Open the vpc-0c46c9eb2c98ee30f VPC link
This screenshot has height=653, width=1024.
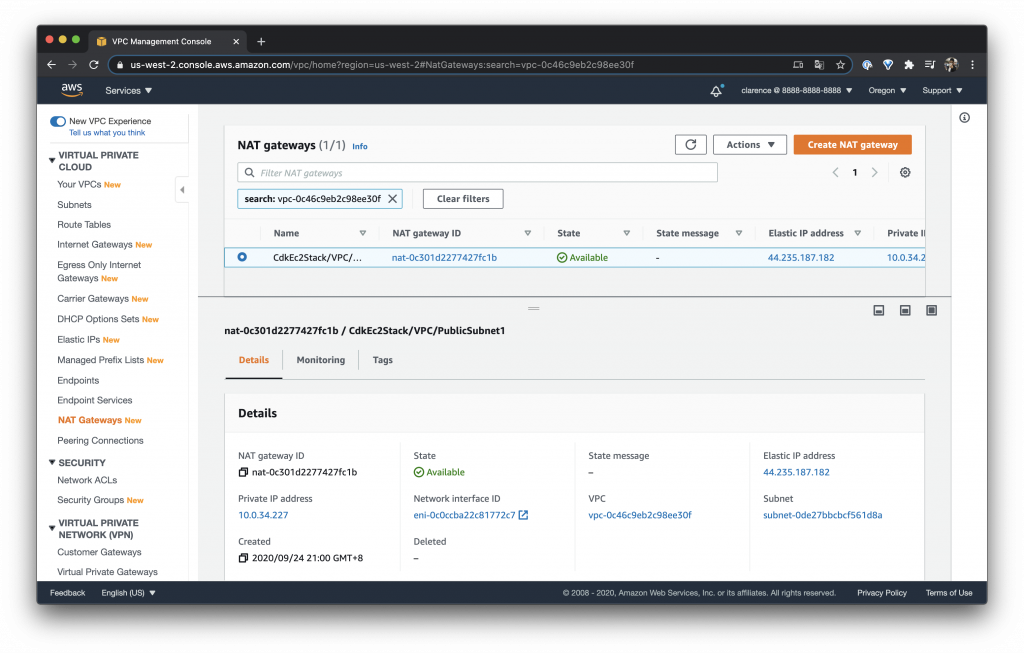640,515
